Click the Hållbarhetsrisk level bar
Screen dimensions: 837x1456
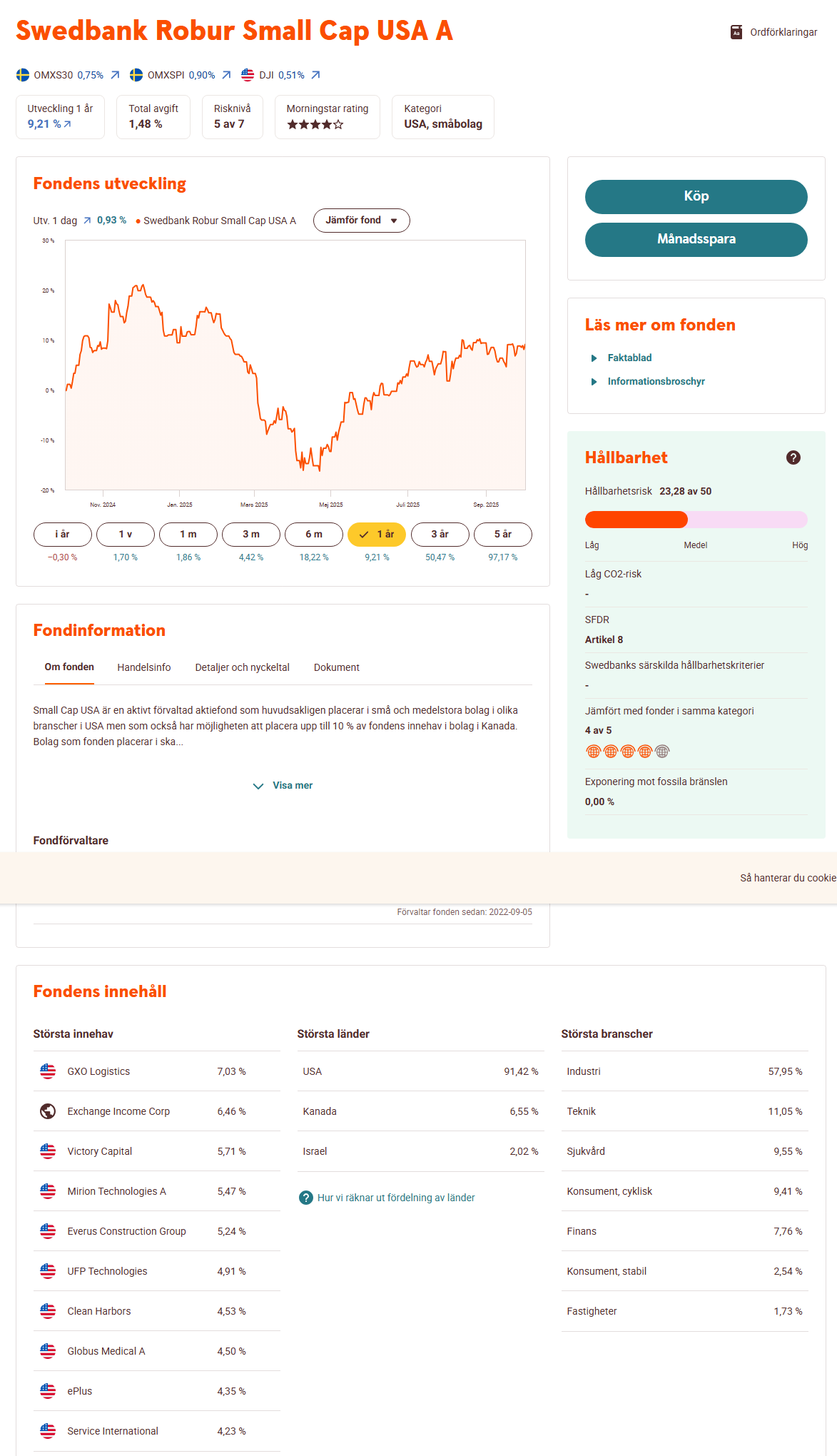(696, 520)
